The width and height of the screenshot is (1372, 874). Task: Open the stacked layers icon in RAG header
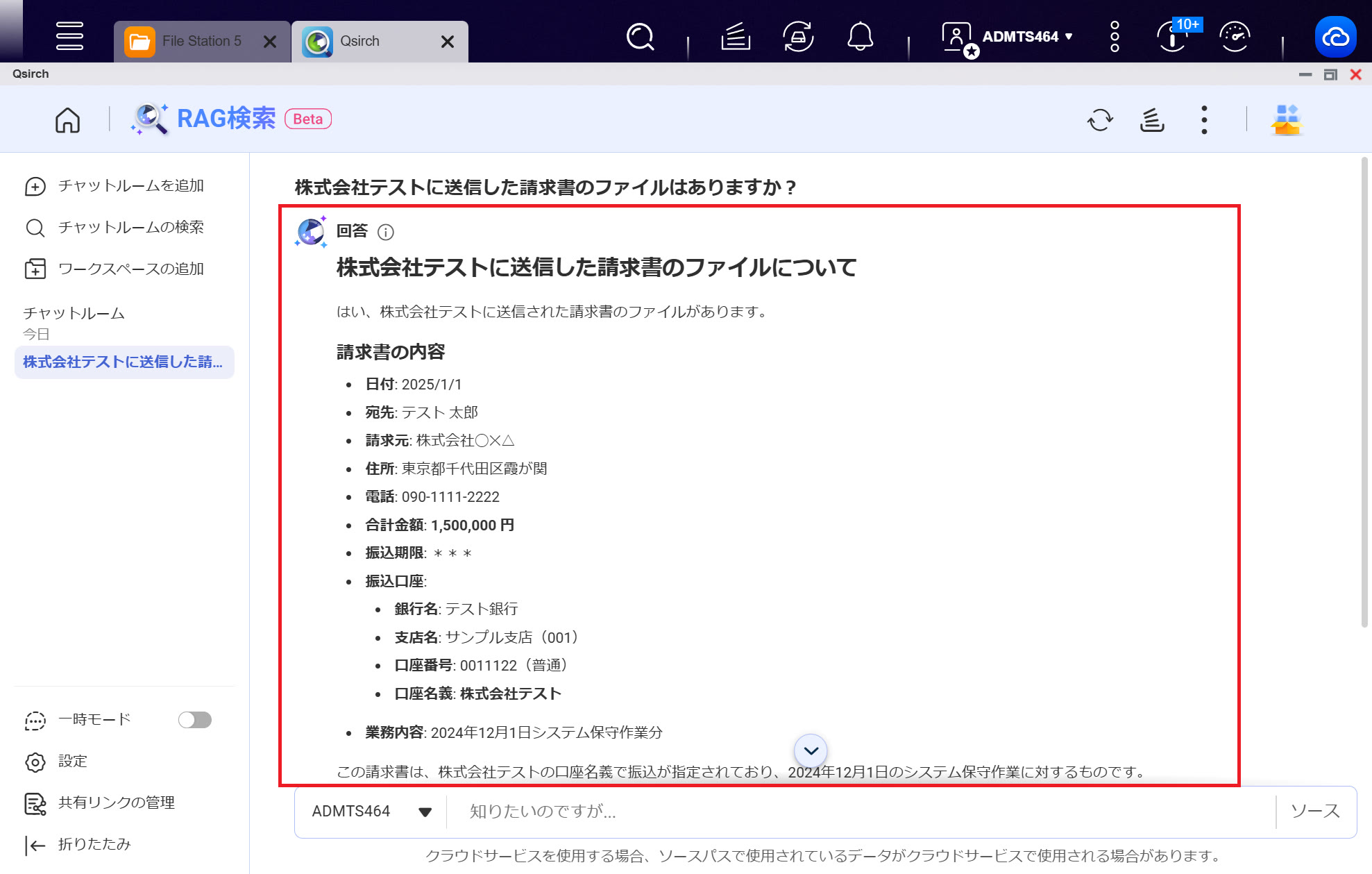[x=1152, y=119]
